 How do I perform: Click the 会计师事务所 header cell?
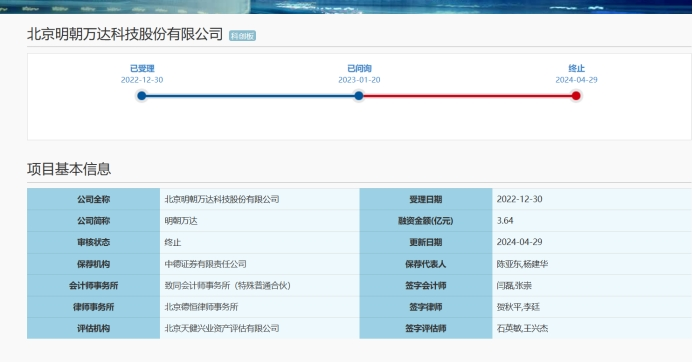tap(93, 285)
